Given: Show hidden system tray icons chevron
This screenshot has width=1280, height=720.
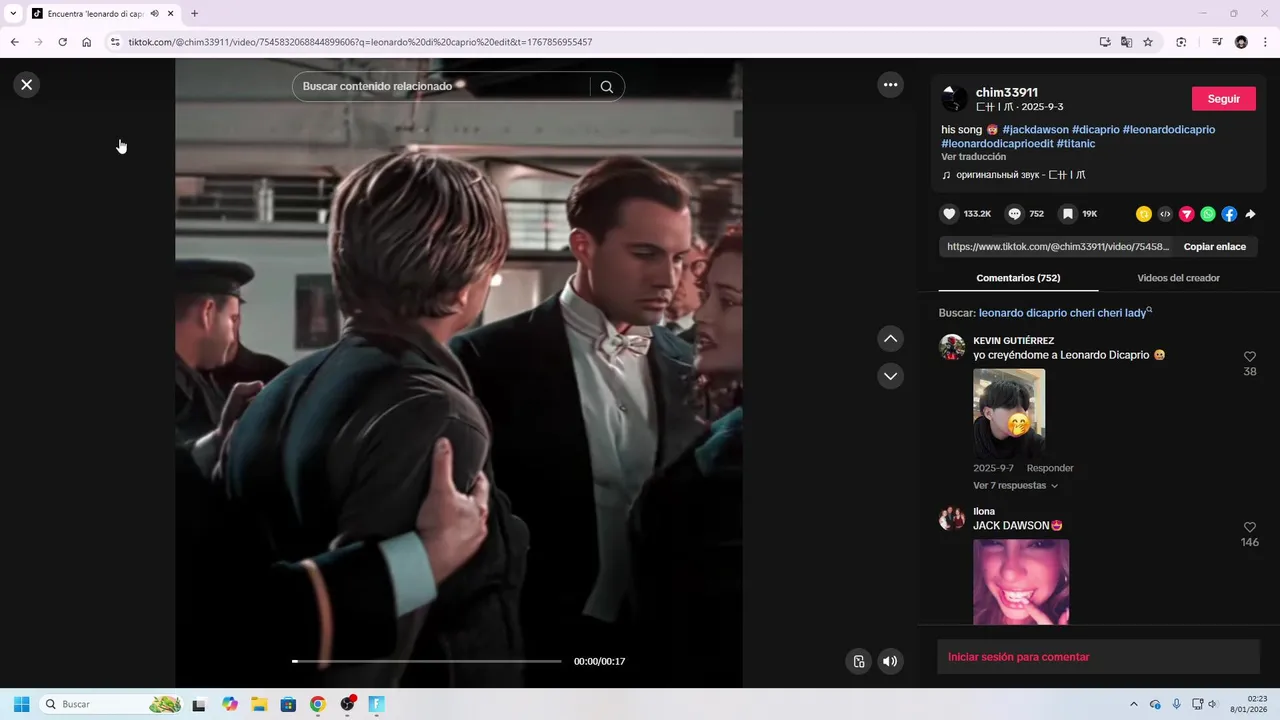Looking at the screenshot, I should (x=1133, y=704).
